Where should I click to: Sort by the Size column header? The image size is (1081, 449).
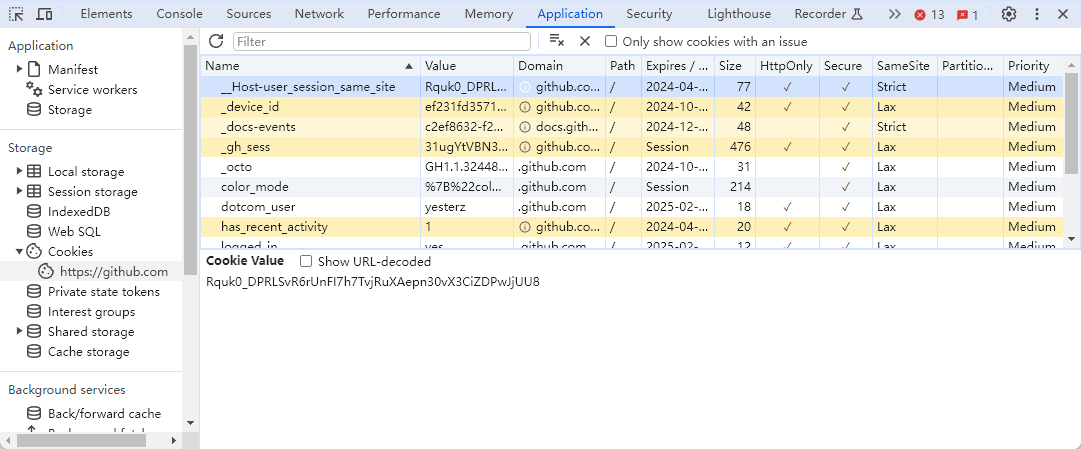tap(735, 66)
